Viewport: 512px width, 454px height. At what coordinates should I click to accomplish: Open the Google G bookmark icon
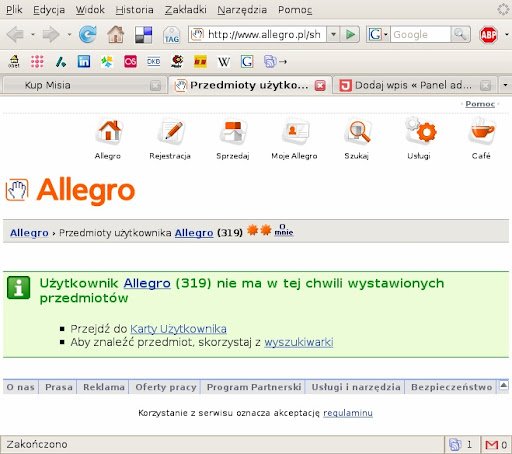[x=247, y=62]
